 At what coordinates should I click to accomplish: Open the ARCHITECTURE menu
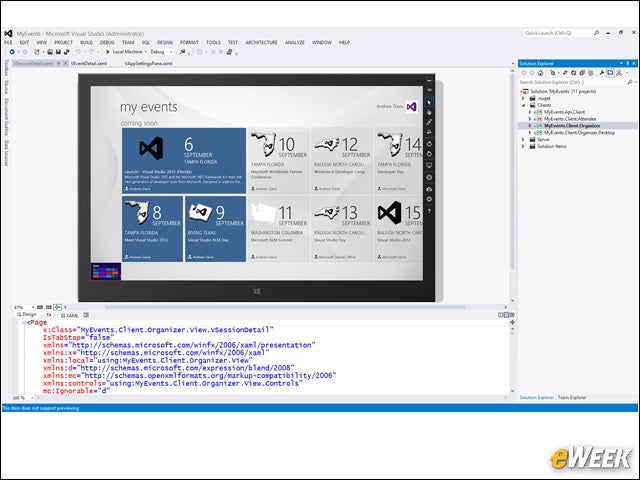pyautogui.click(x=261, y=42)
